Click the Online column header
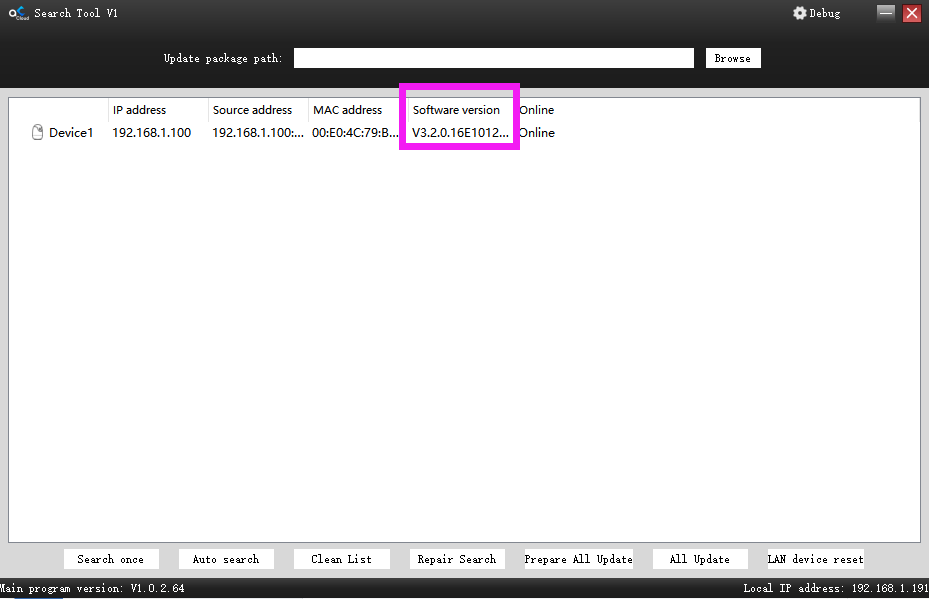 pyautogui.click(x=536, y=110)
